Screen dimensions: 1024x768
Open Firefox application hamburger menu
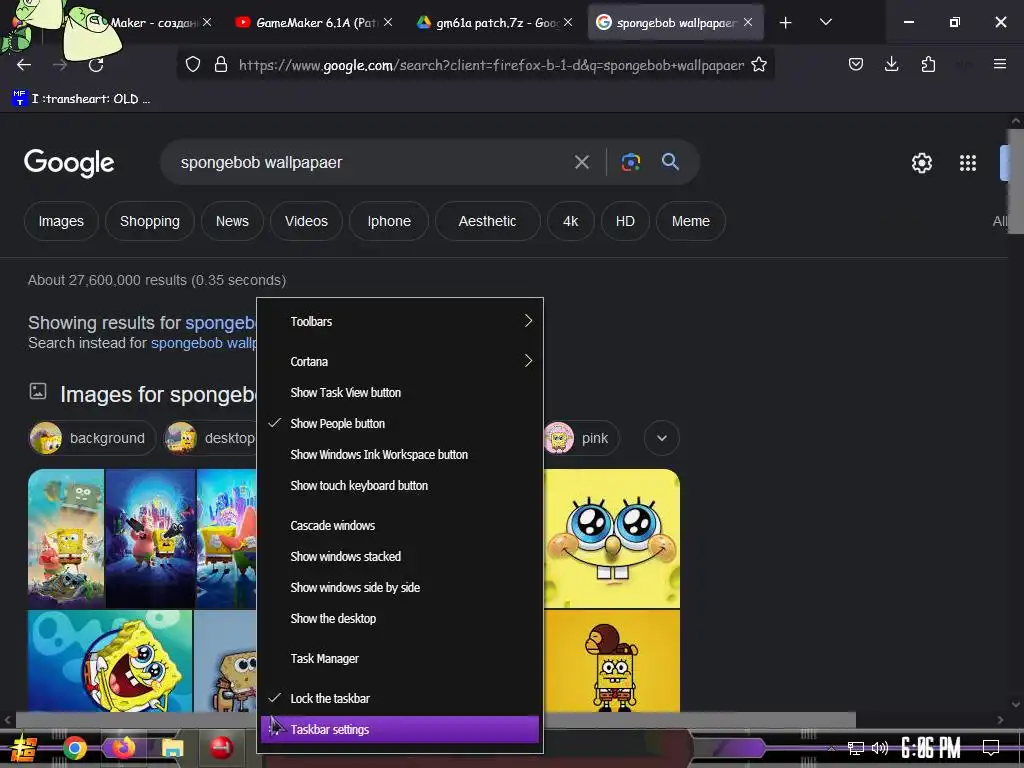pos(999,64)
